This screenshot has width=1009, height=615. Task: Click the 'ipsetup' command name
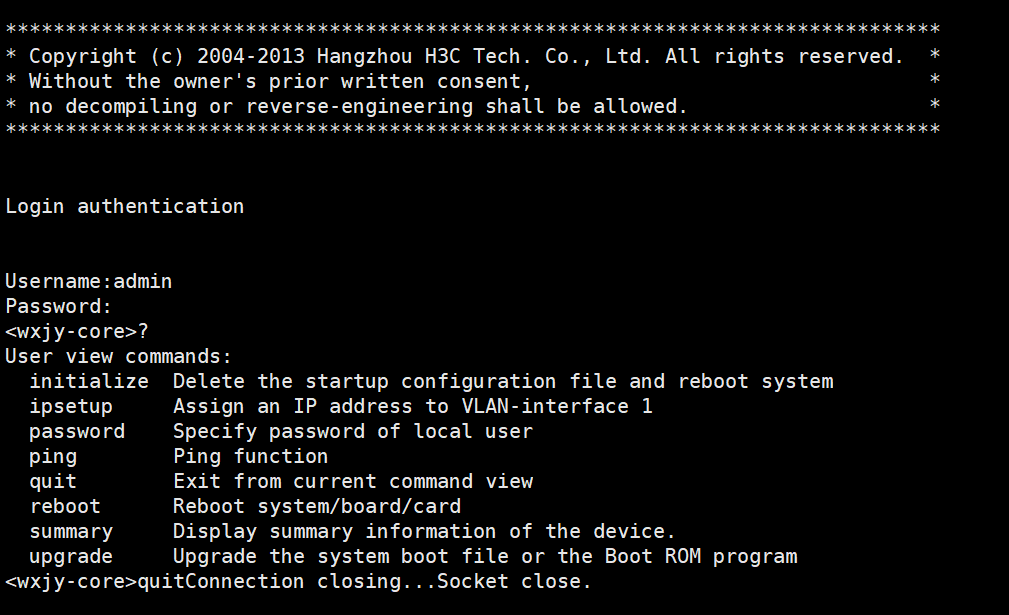pyautogui.click(x=70, y=406)
